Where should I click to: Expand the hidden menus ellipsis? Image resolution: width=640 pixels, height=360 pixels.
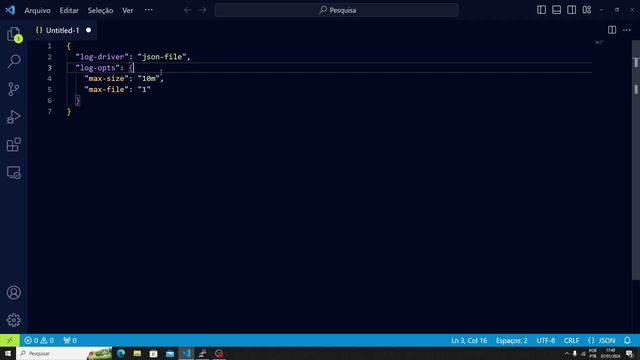point(149,10)
